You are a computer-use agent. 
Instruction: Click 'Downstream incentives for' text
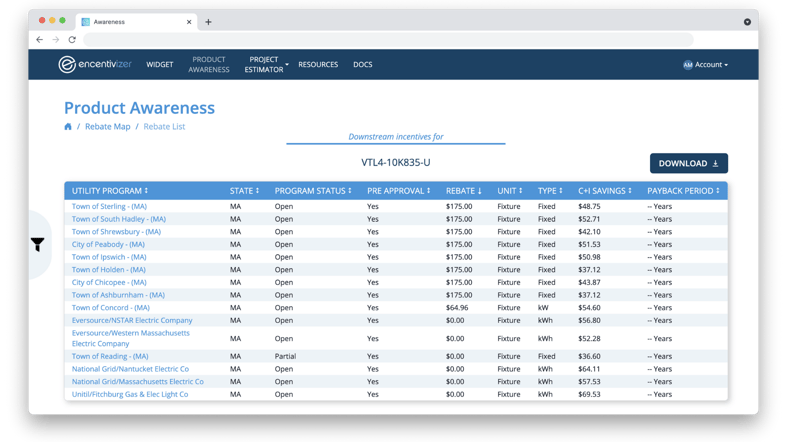click(x=396, y=136)
